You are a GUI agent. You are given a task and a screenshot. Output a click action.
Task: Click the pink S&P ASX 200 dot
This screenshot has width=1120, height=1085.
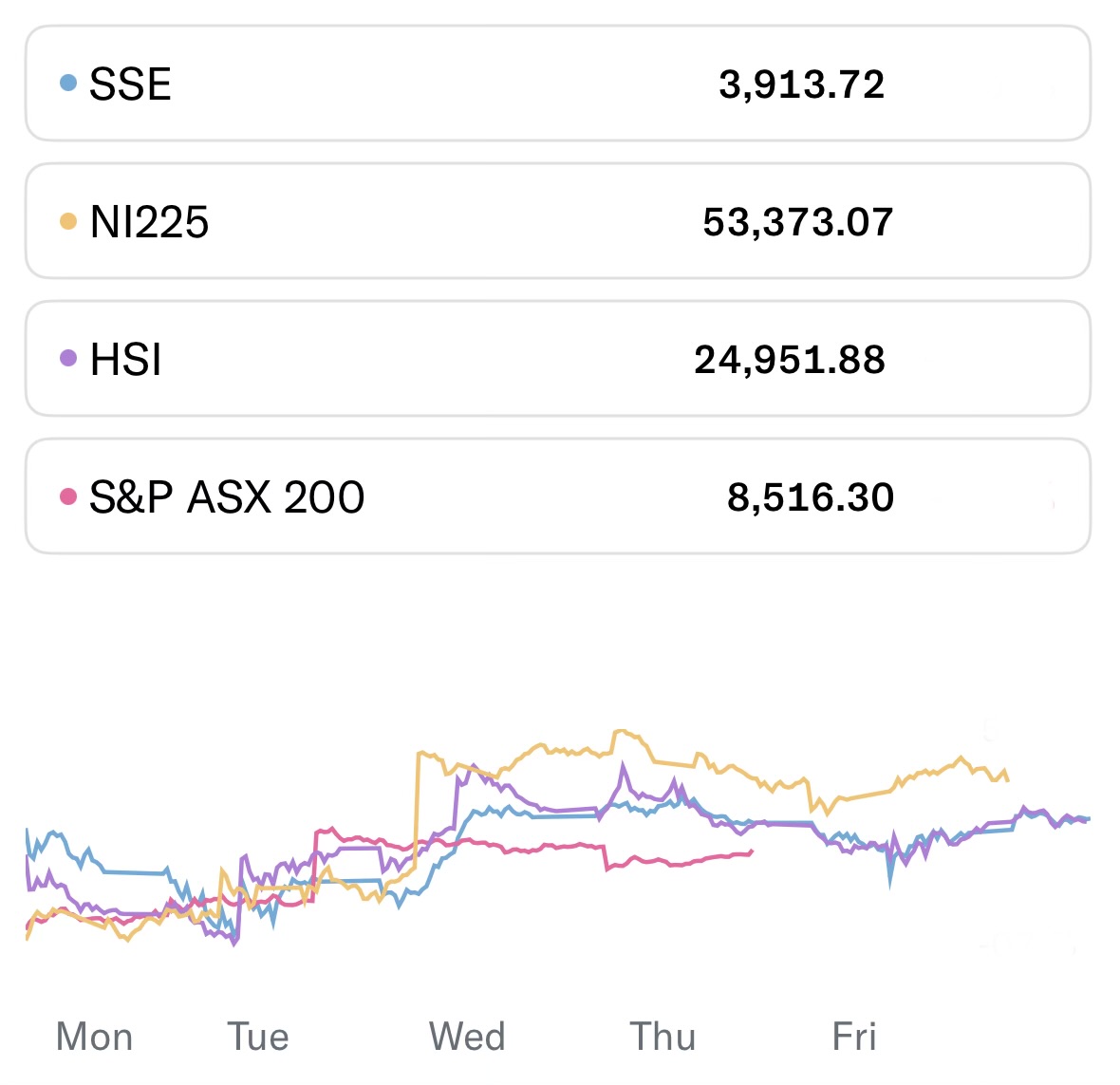[x=67, y=496]
